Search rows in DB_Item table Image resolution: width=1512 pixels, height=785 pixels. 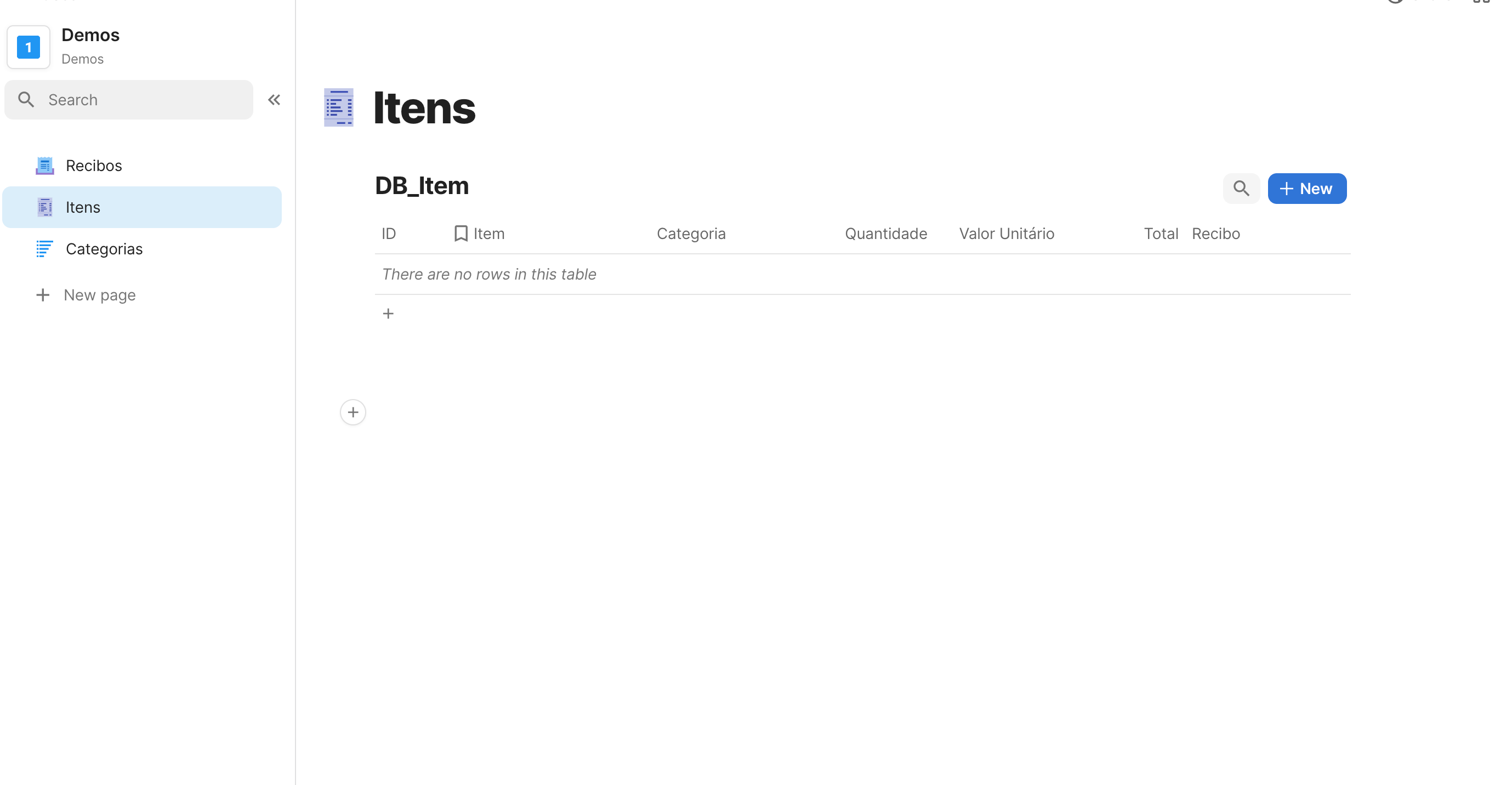tap(1241, 189)
